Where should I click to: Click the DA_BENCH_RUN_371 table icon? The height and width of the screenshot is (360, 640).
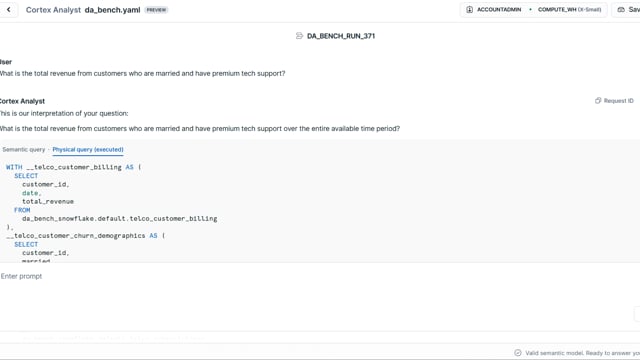[x=299, y=36]
